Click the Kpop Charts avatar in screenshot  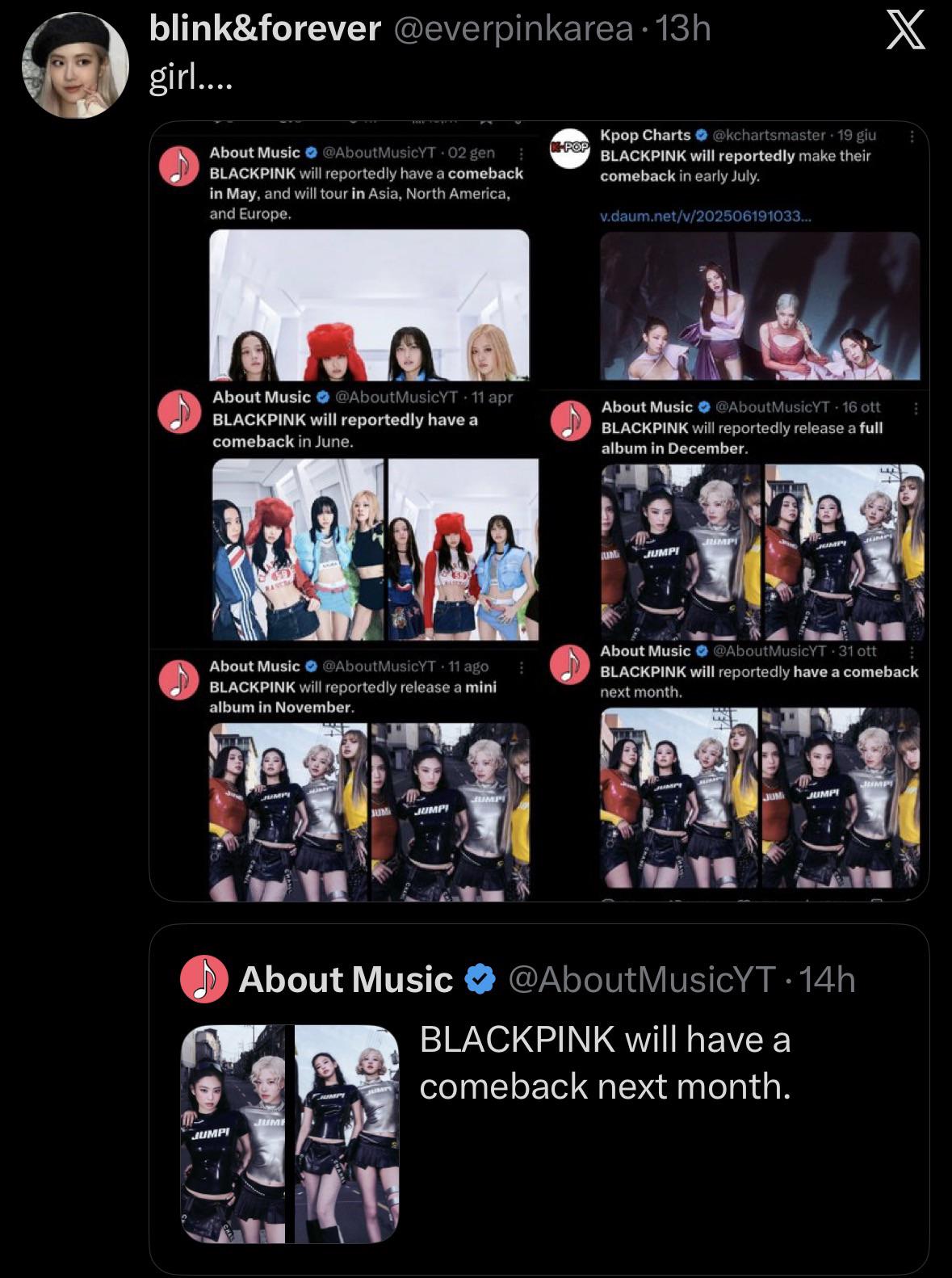point(570,148)
